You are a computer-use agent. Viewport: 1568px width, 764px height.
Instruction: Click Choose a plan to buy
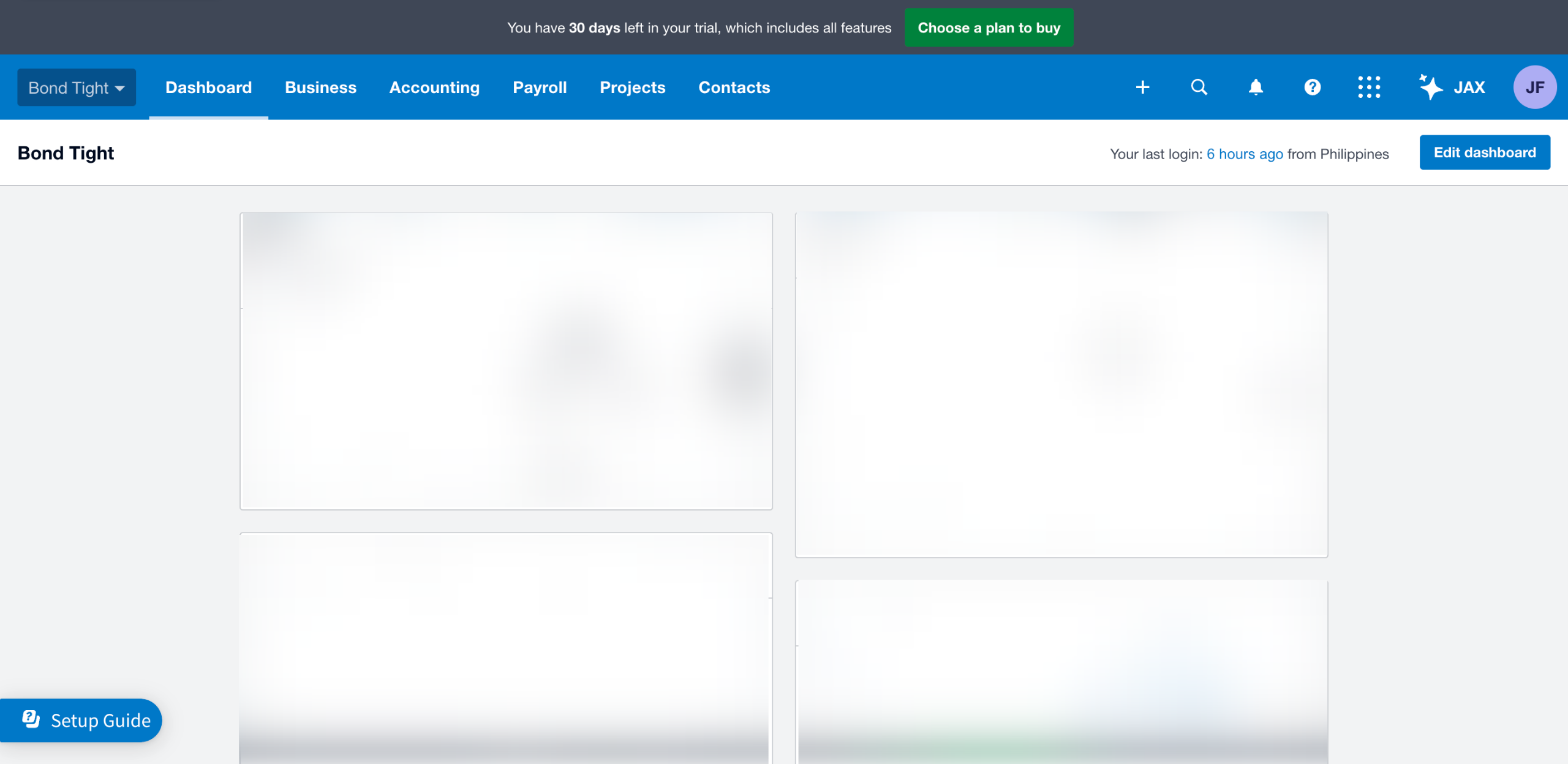(989, 28)
